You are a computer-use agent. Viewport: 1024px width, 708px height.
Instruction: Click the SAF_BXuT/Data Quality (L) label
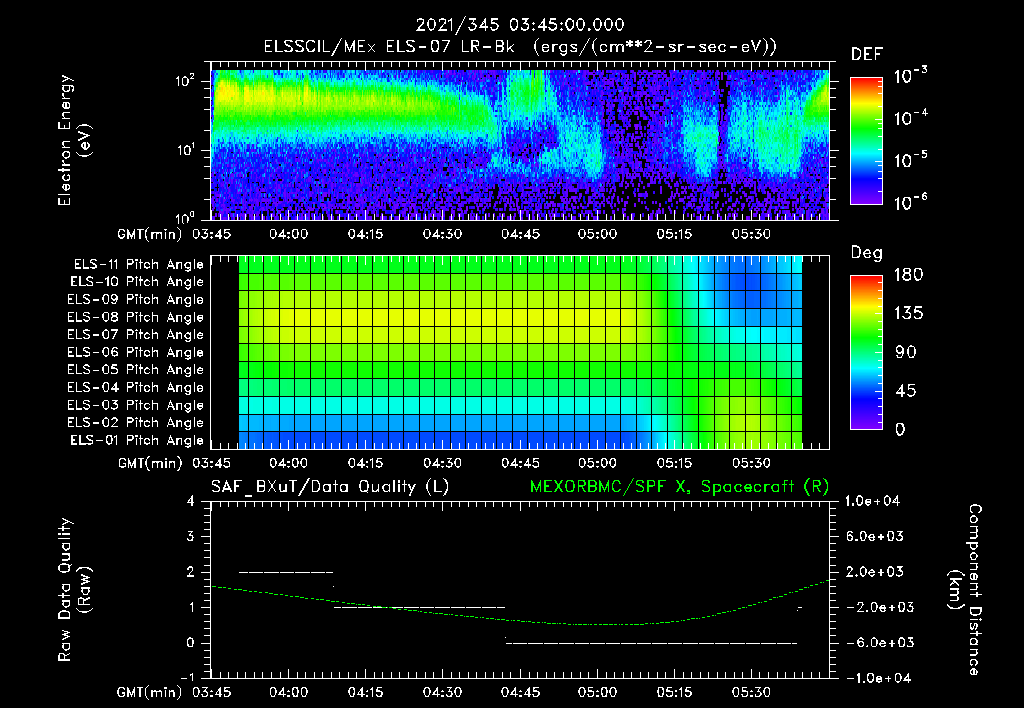click(x=330, y=487)
